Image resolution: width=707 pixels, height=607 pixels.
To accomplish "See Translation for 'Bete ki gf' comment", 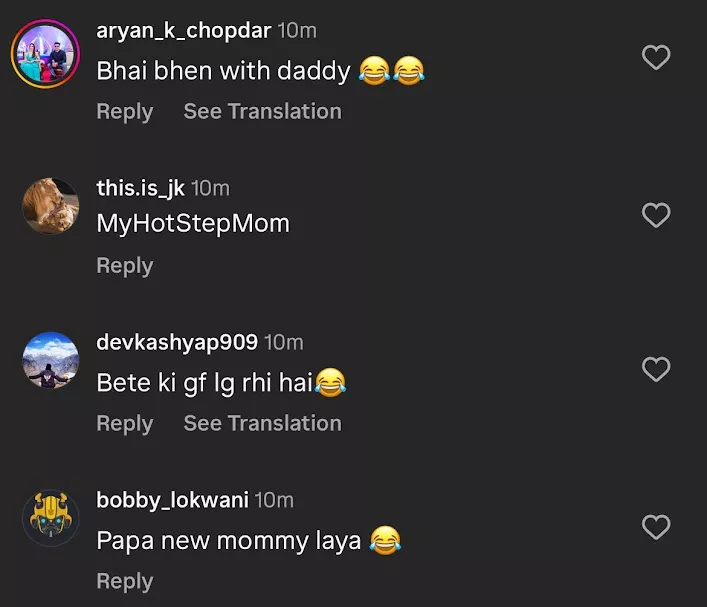I will click(x=262, y=423).
